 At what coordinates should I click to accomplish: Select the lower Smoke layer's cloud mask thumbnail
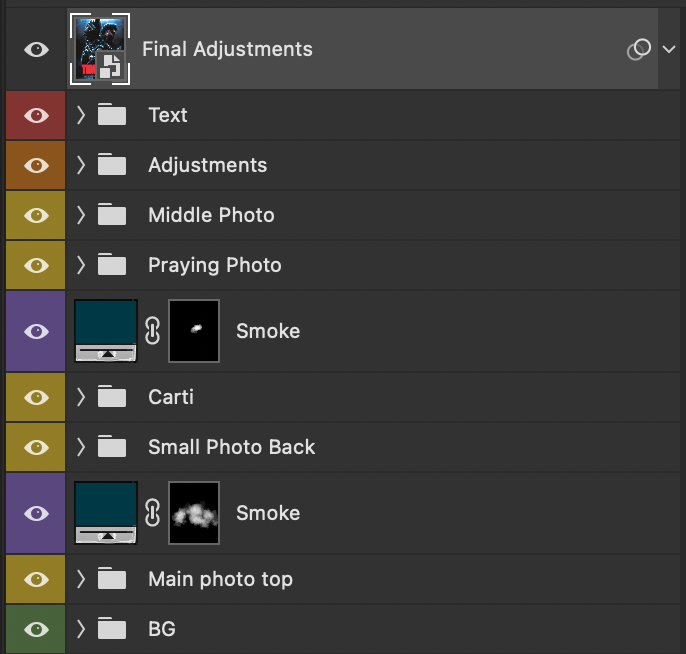[194, 513]
